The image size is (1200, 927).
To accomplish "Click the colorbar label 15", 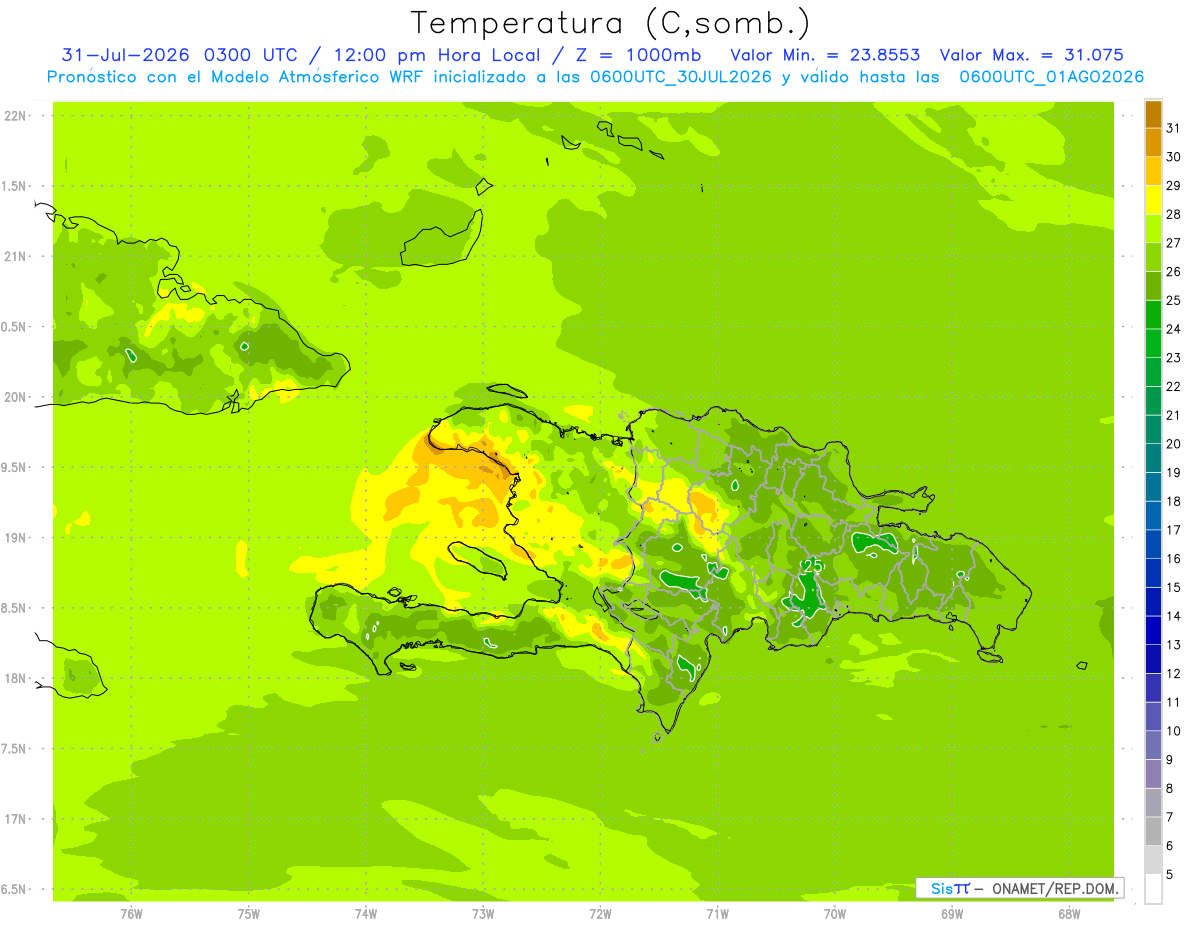I will [1174, 587].
